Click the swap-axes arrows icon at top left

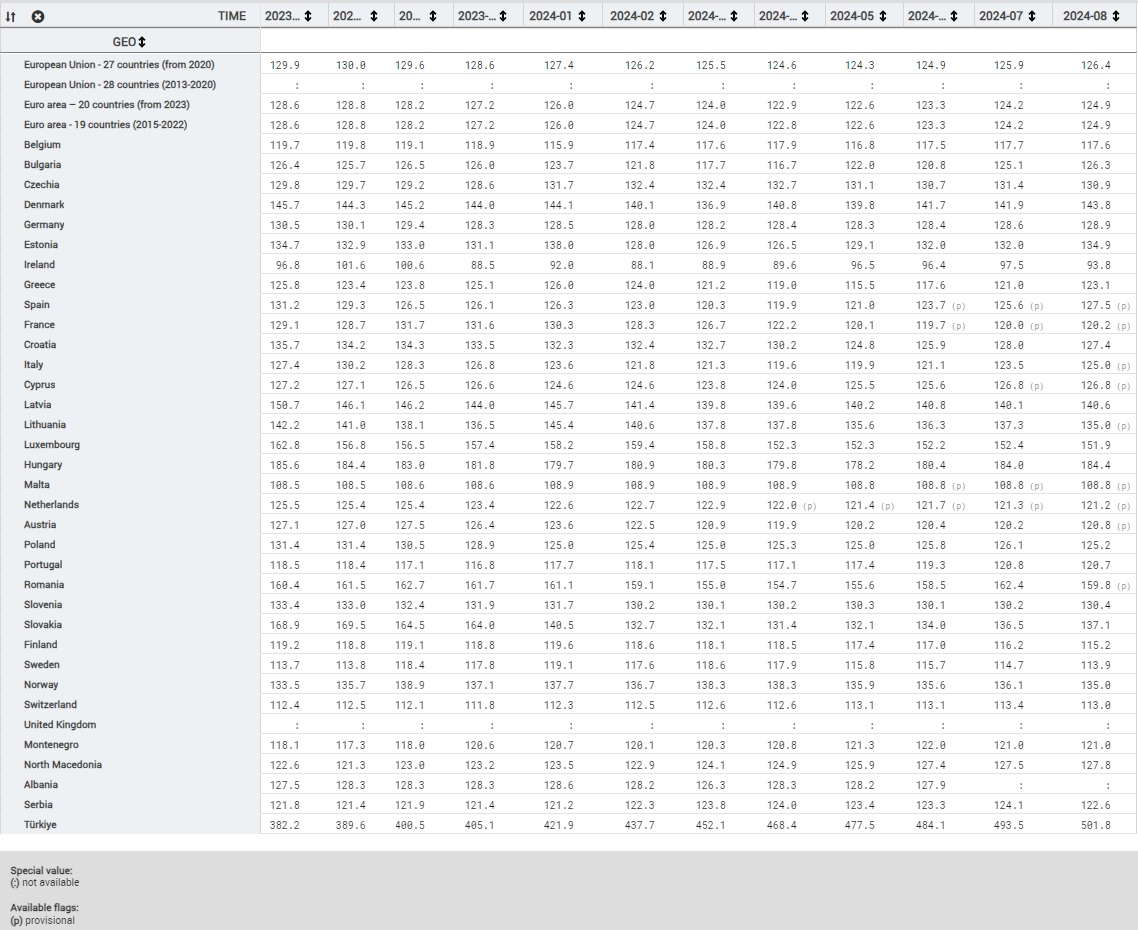pos(11,16)
